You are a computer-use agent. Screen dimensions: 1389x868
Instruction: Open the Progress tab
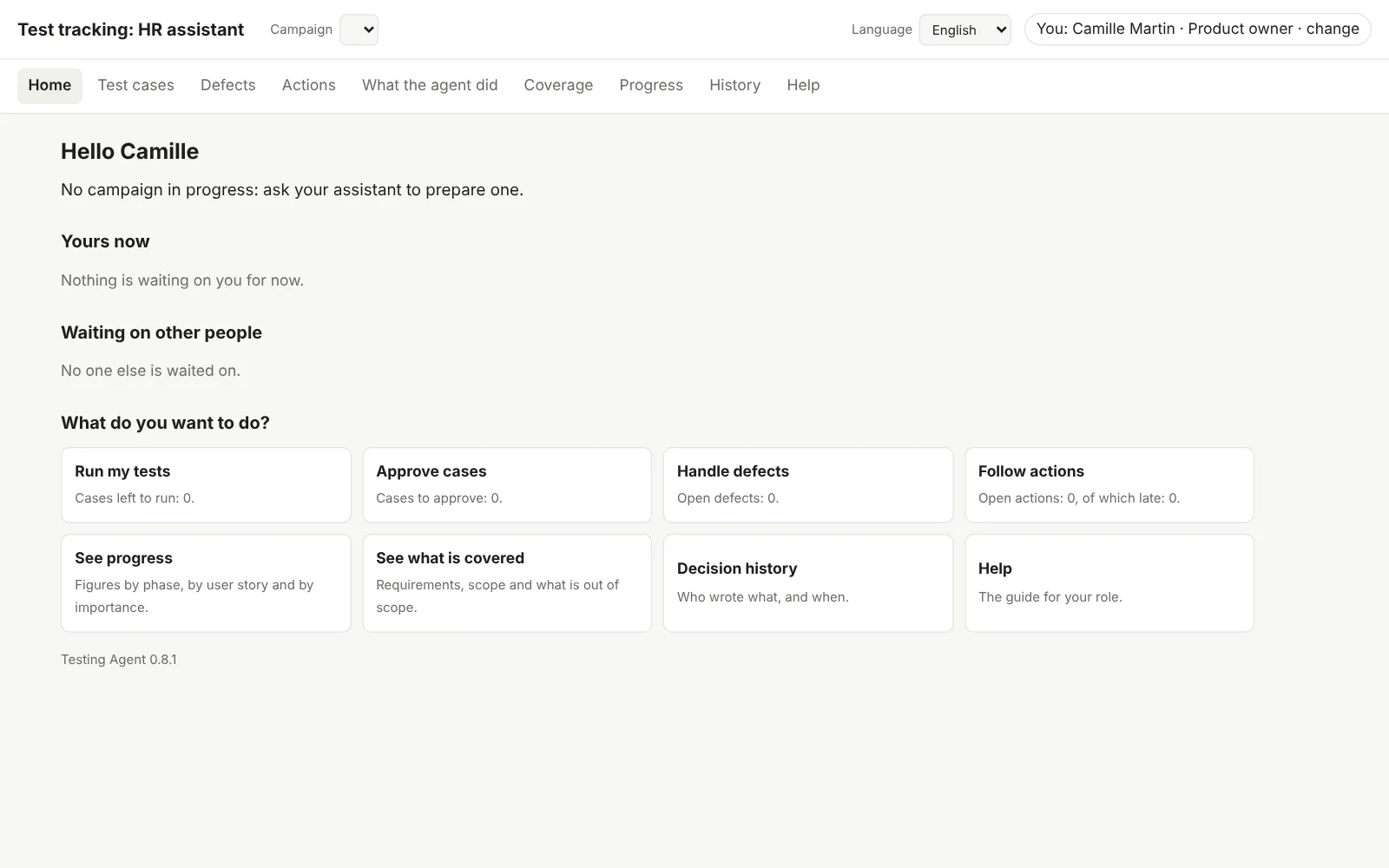click(651, 85)
